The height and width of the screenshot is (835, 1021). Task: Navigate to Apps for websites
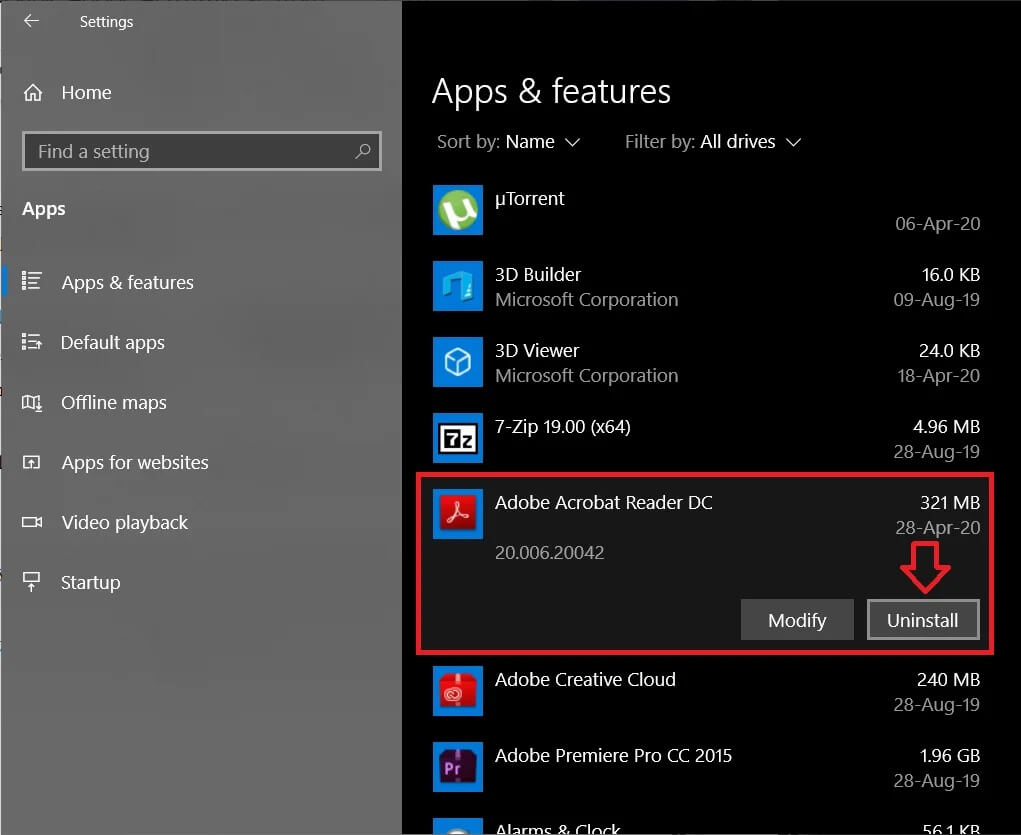135,462
